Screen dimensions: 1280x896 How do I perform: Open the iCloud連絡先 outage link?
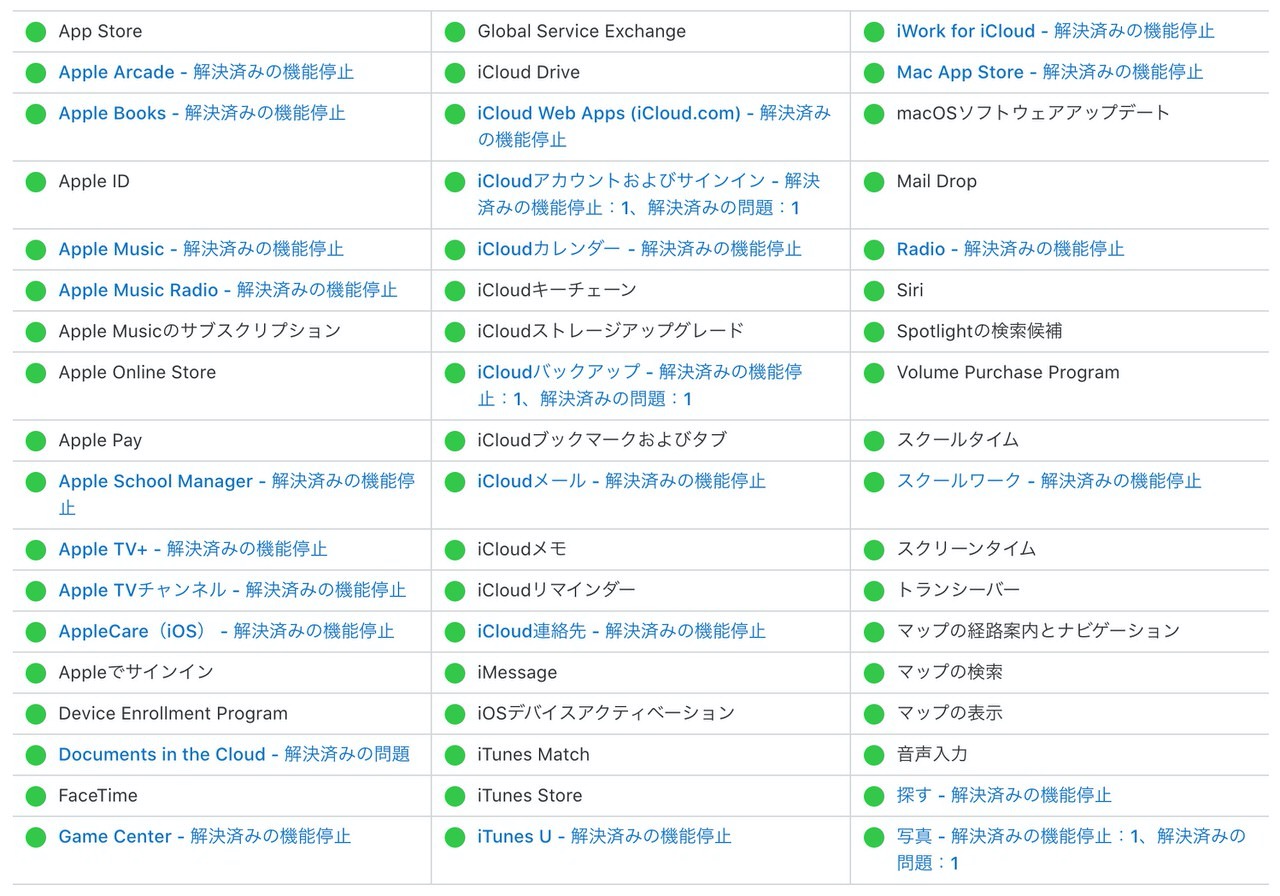[x=622, y=631]
